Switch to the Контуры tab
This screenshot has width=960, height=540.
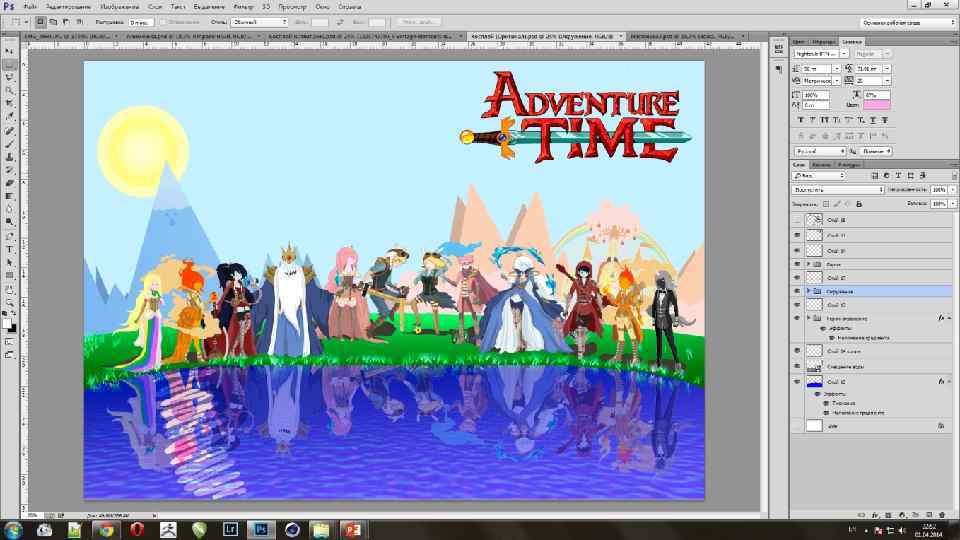(849, 165)
